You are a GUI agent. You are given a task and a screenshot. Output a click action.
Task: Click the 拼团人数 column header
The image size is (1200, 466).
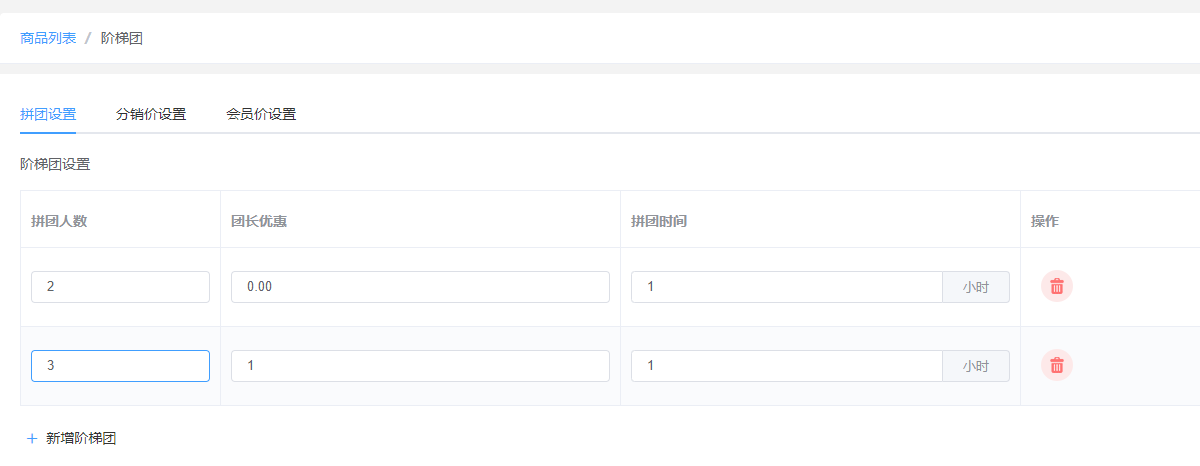(59, 221)
